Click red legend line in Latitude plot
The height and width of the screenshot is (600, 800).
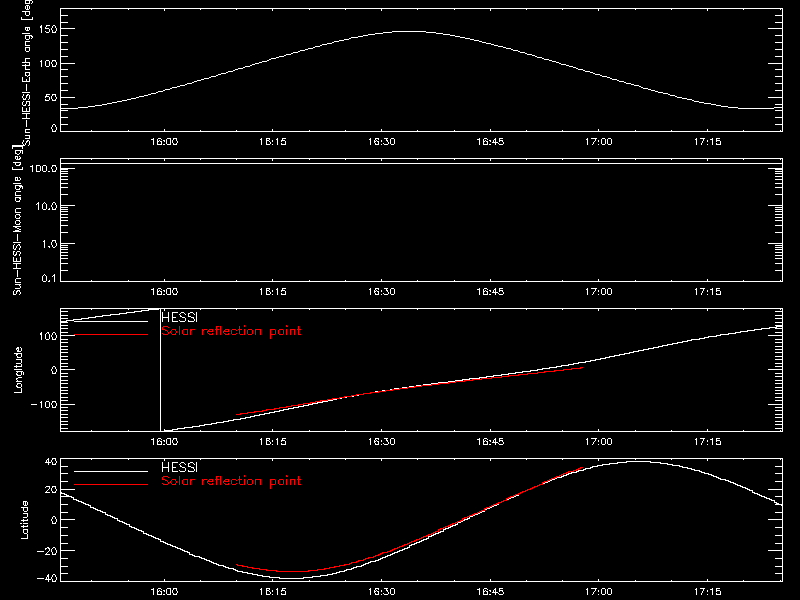[x=111, y=485]
